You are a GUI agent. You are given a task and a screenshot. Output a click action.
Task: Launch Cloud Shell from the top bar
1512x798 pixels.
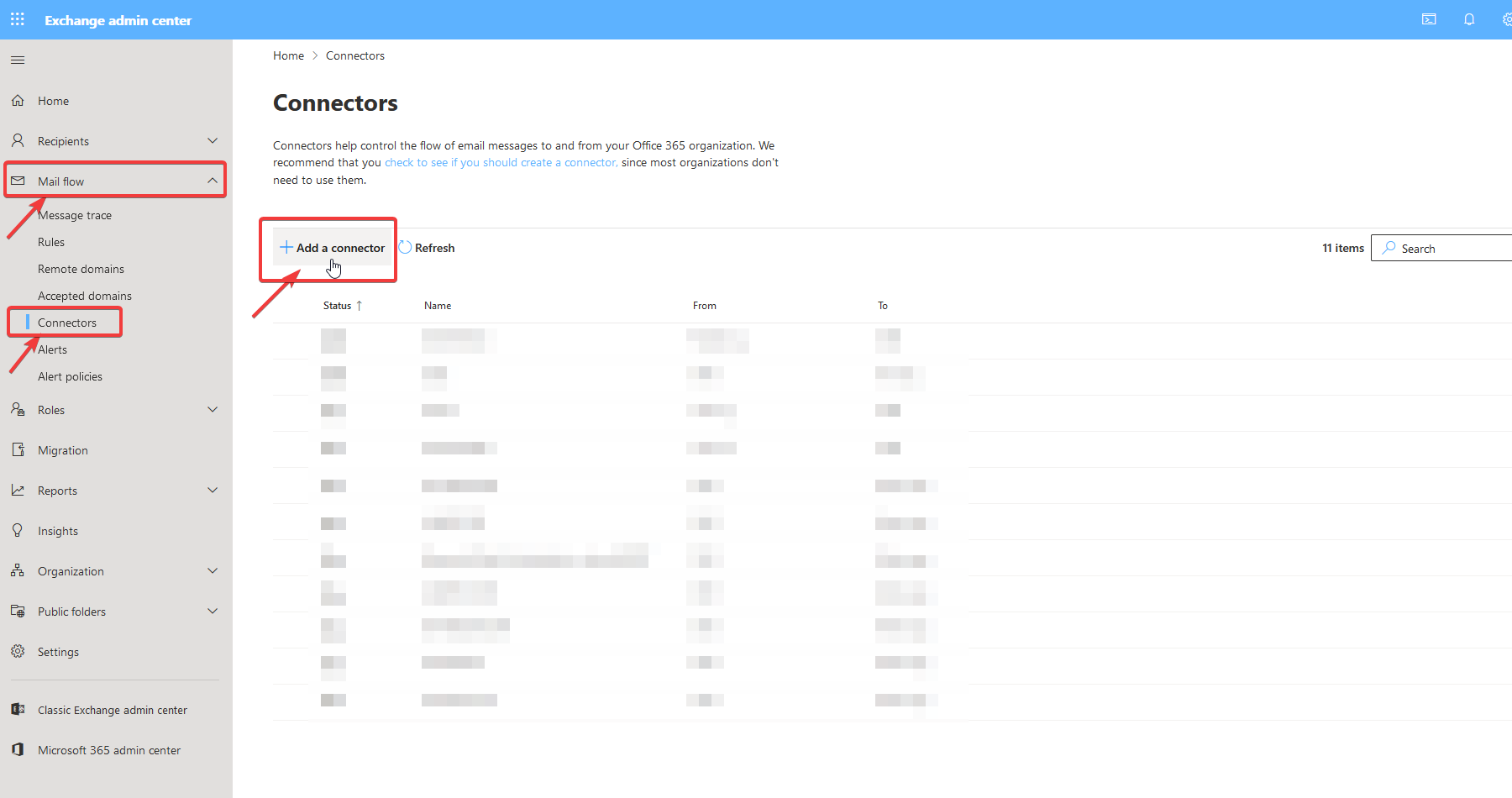click(x=1429, y=18)
